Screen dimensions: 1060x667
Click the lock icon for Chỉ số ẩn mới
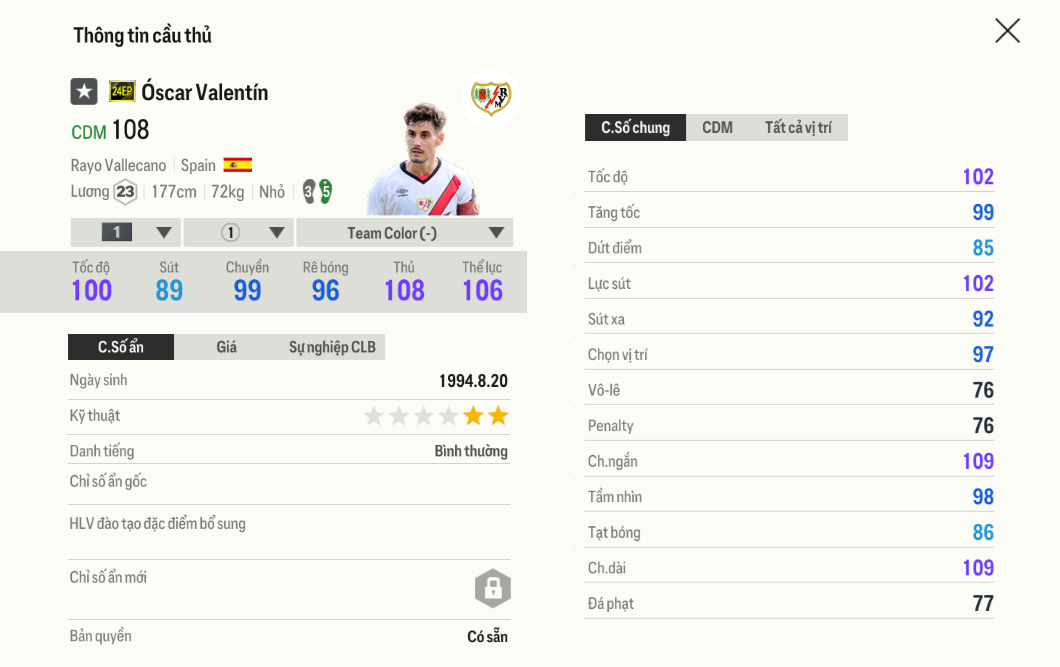click(492, 588)
